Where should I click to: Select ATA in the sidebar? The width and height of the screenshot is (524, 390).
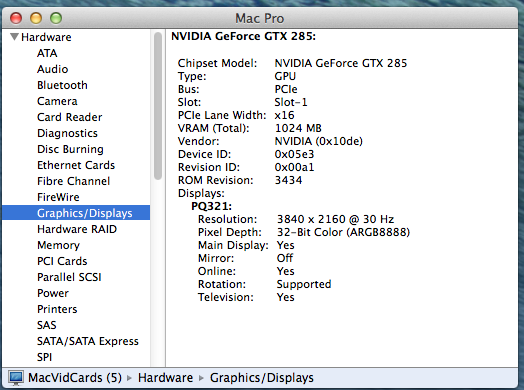pyautogui.click(x=47, y=53)
